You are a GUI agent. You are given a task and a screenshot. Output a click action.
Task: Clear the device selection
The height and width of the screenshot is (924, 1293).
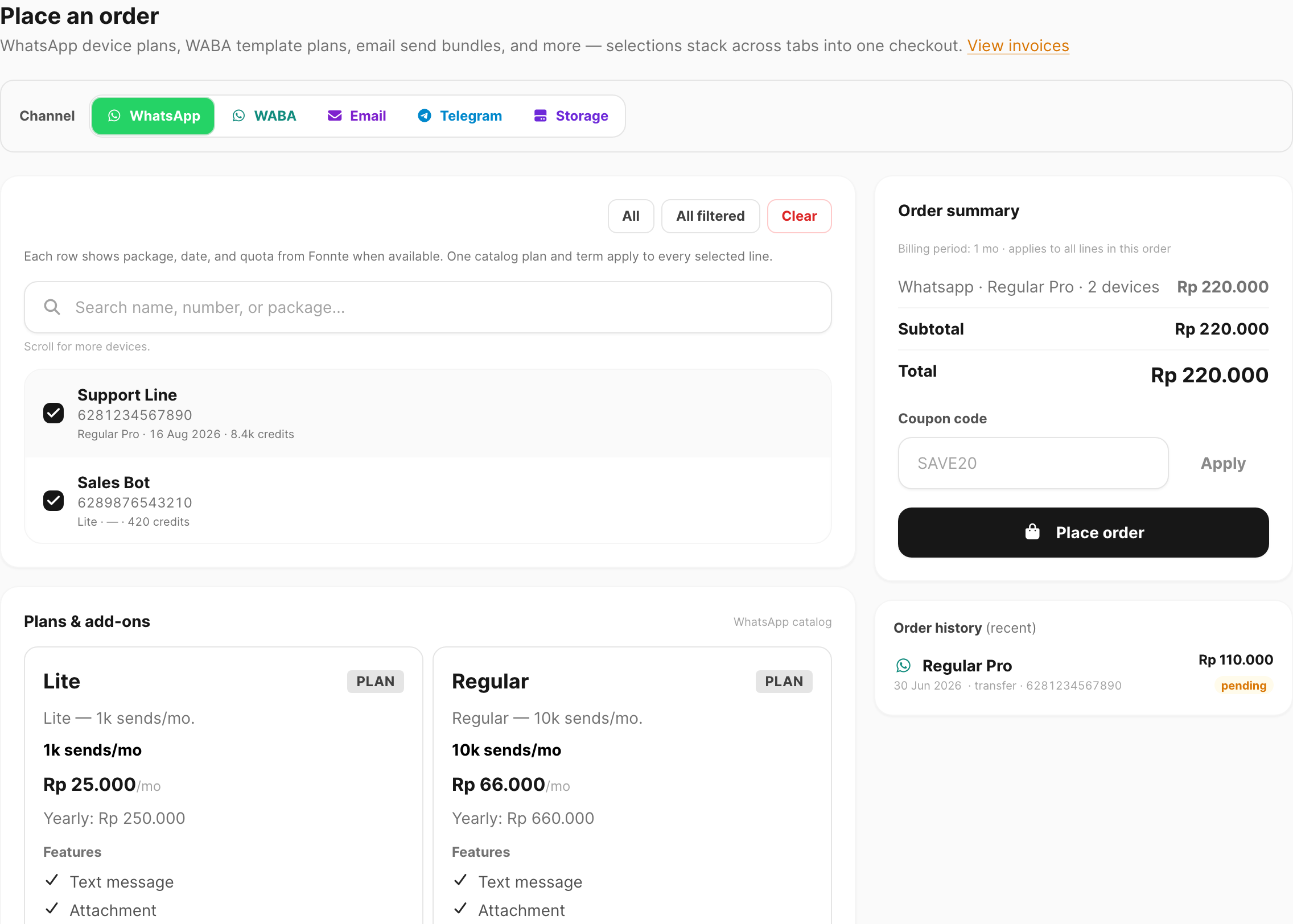point(799,216)
